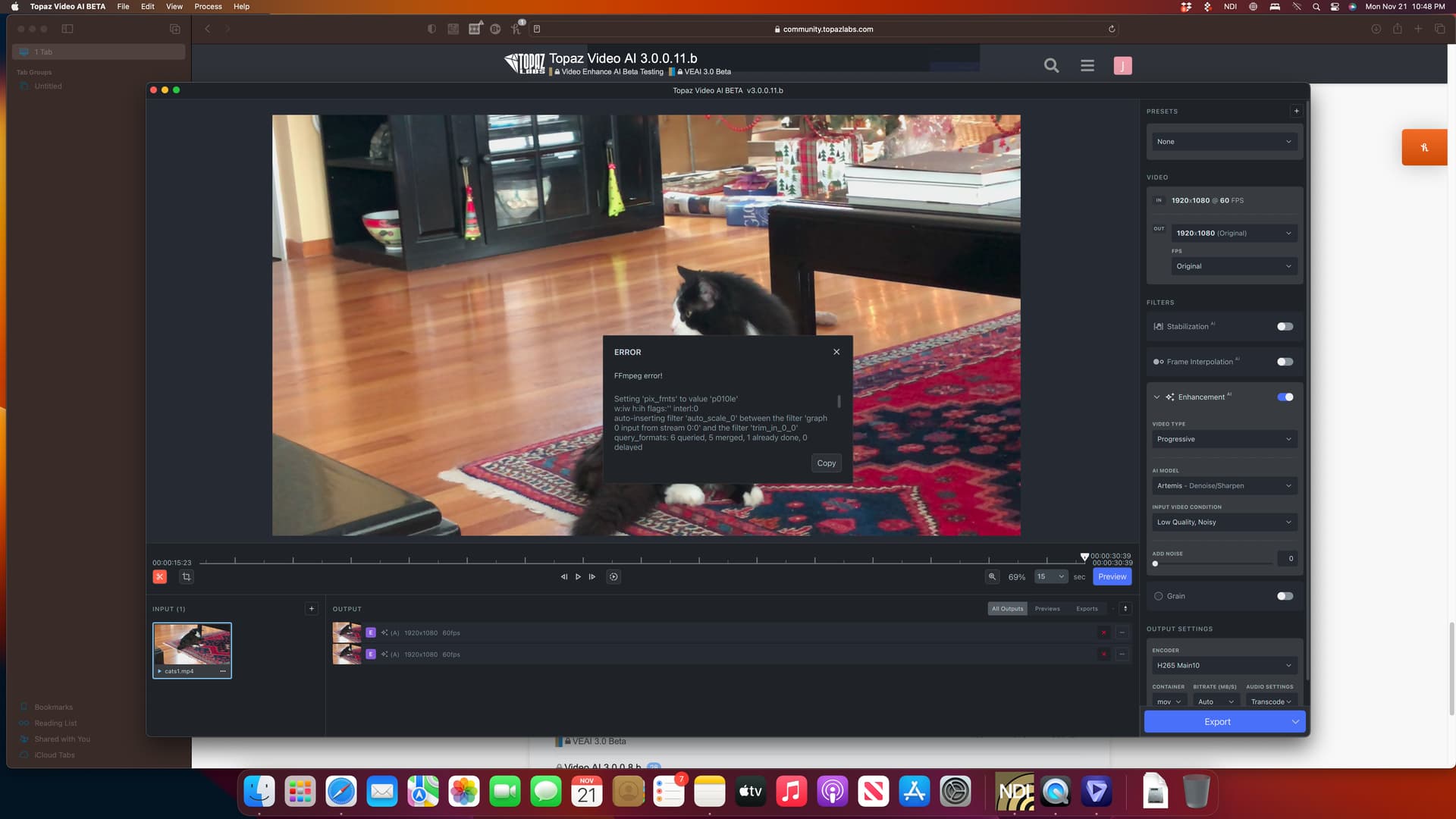Viewport: 1456px width, 819px height.
Task: Disable the Enhancement filter toggle
Action: click(x=1285, y=397)
